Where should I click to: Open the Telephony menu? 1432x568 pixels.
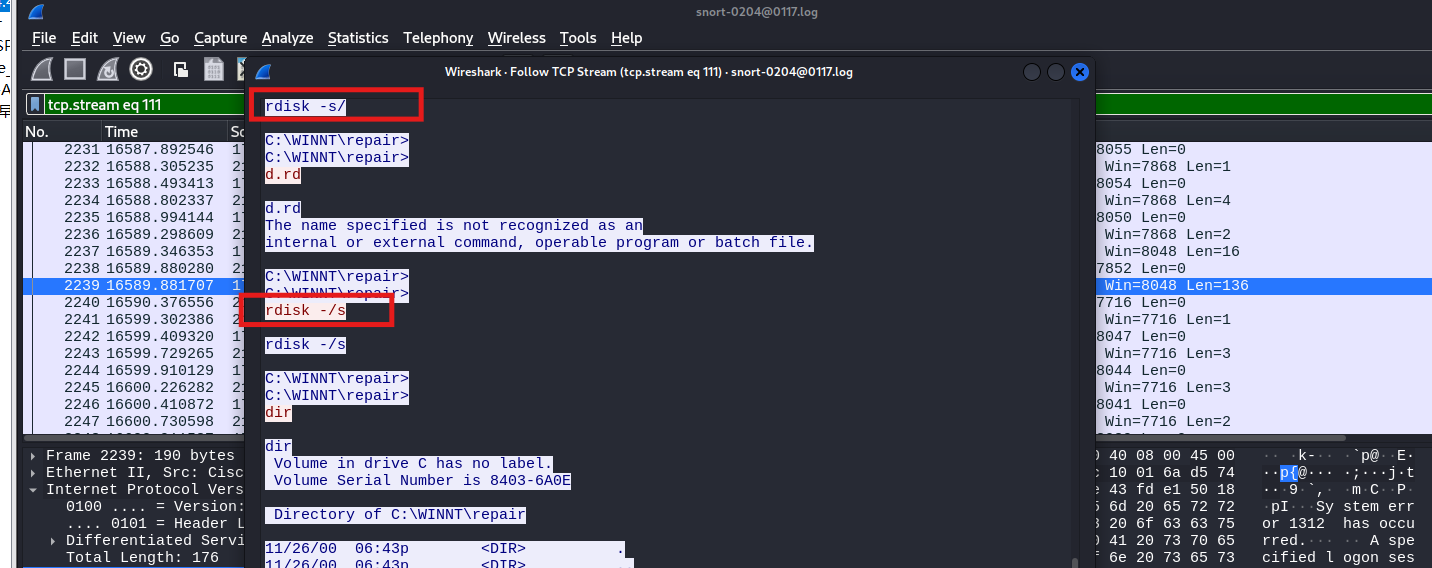coord(438,38)
